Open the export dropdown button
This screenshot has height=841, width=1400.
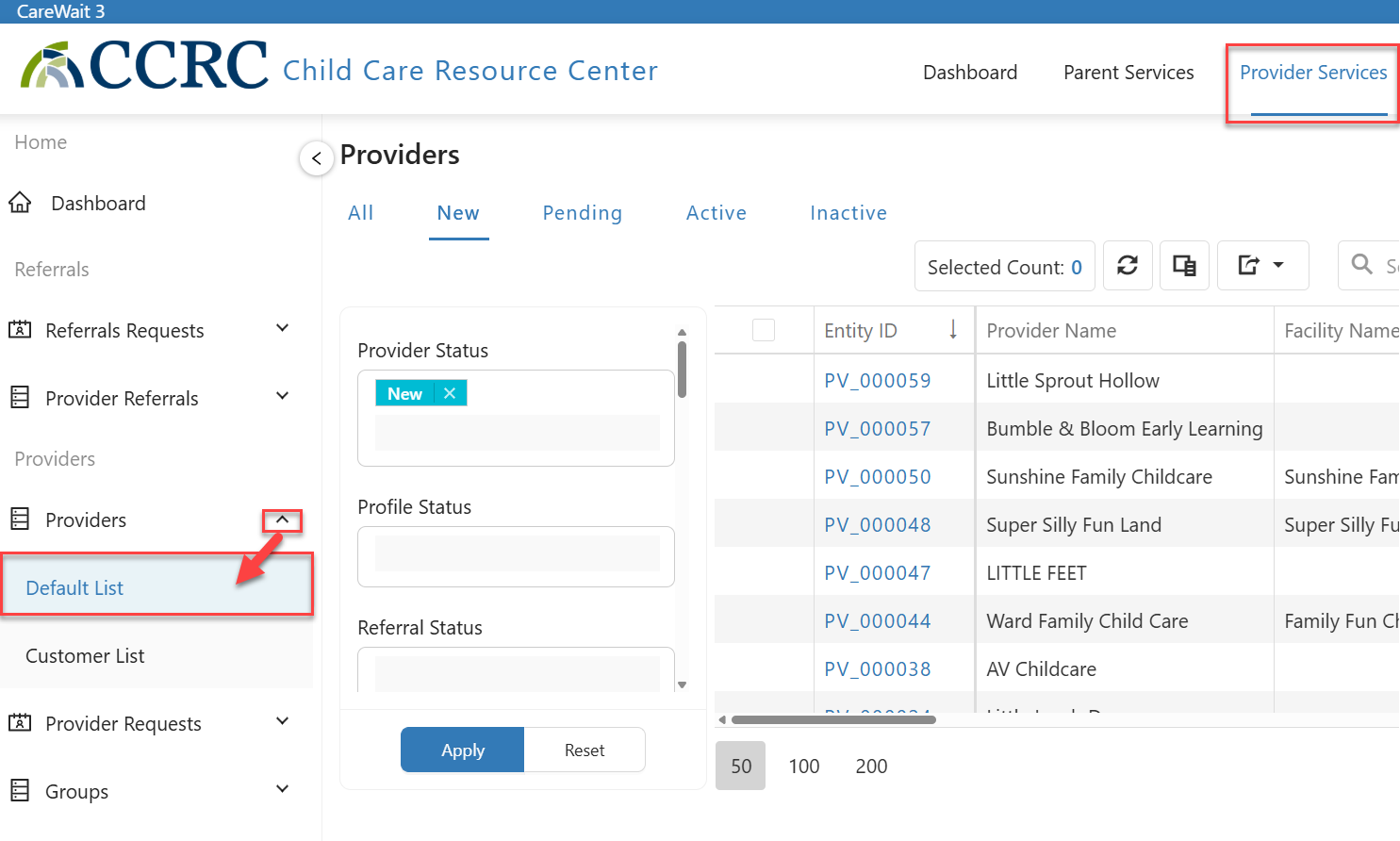tap(1262, 266)
